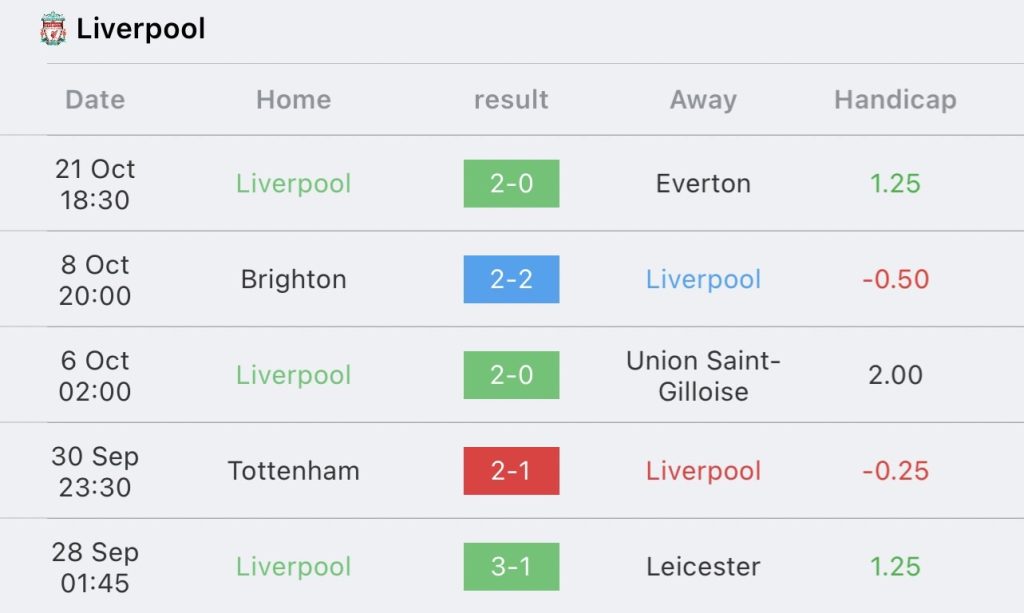Screen dimensions: 1024x613
Task: Select Brighton team name
Action: tap(294, 279)
